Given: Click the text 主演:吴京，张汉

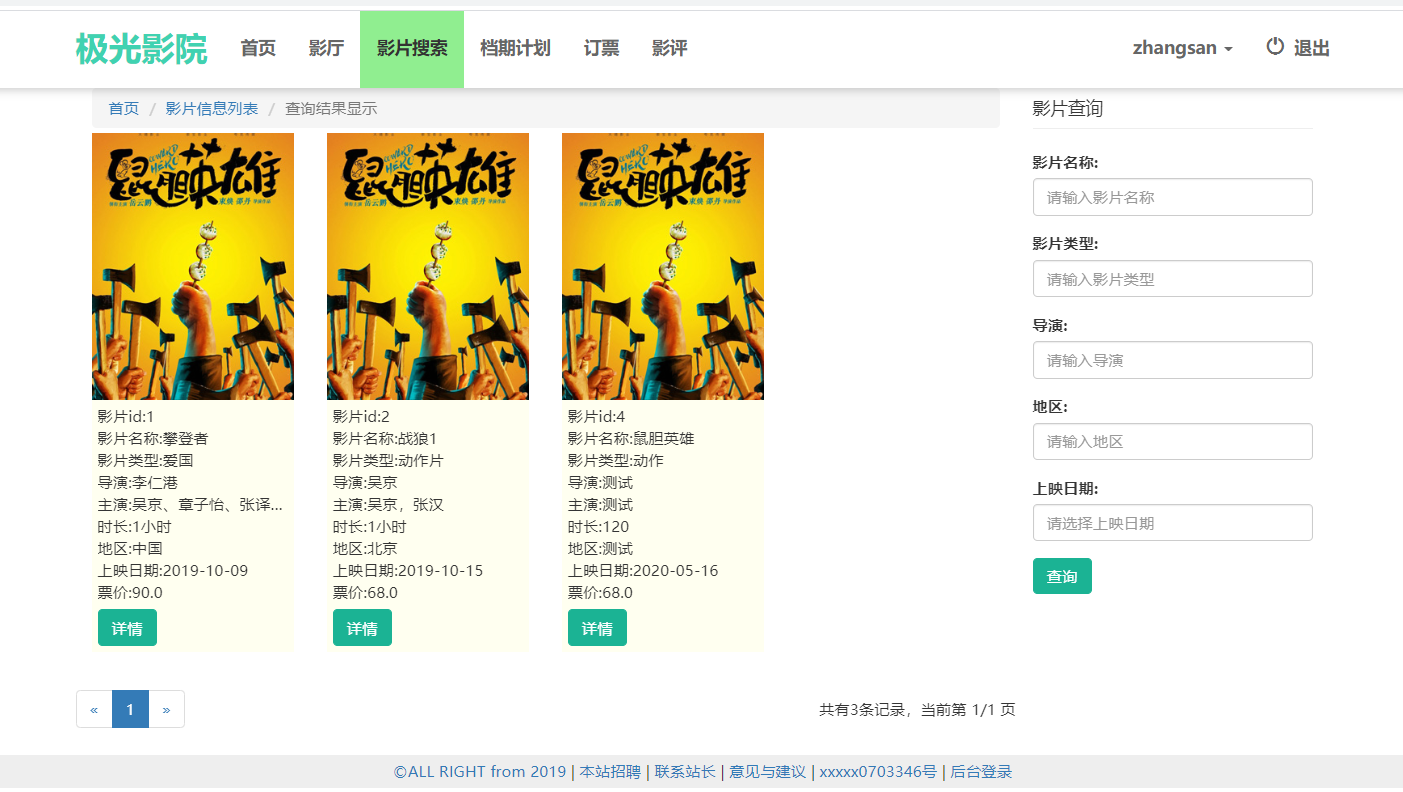Looking at the screenshot, I should [x=388, y=504].
